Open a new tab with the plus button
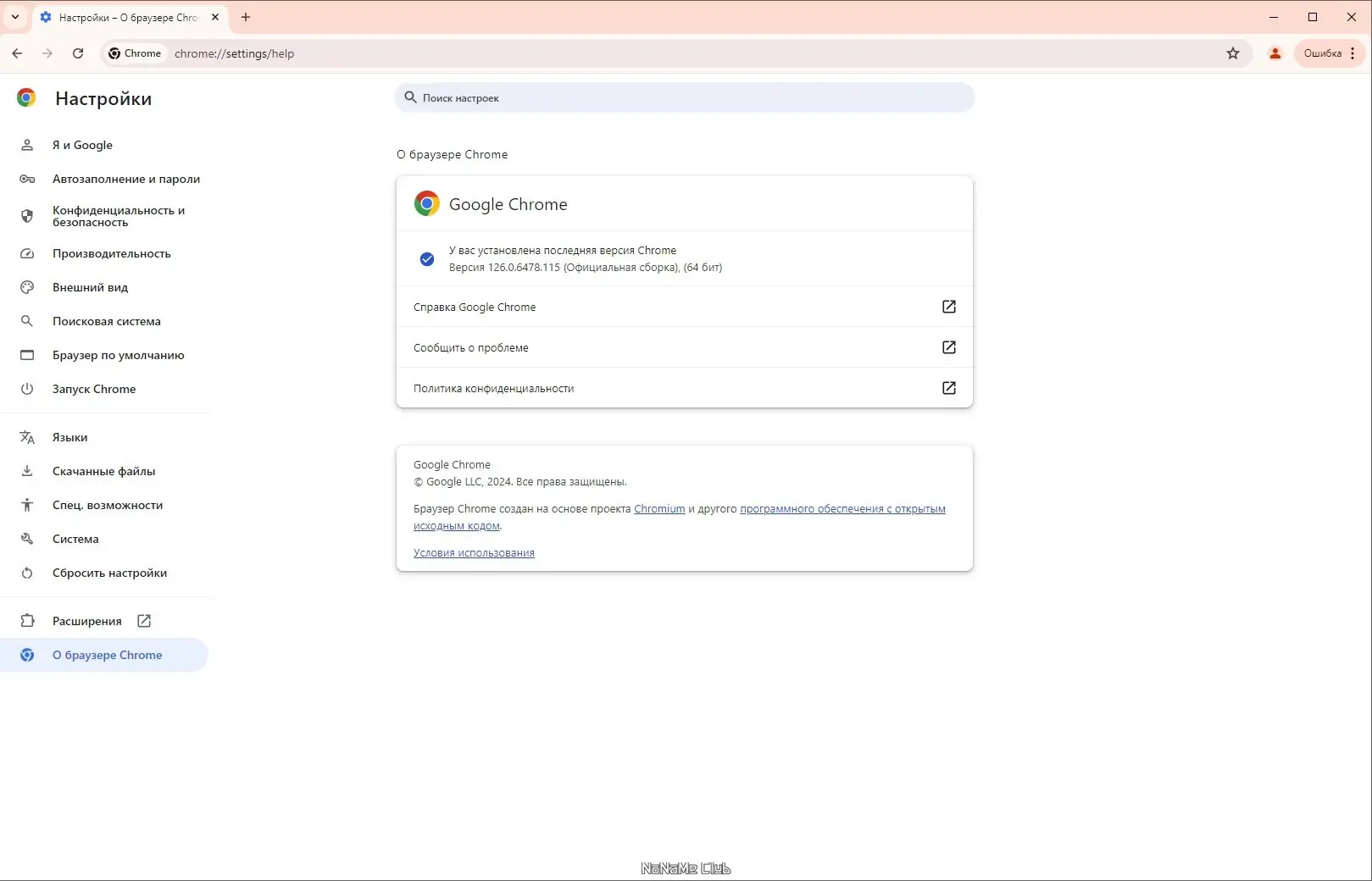This screenshot has height=881, width=1372. [246, 17]
